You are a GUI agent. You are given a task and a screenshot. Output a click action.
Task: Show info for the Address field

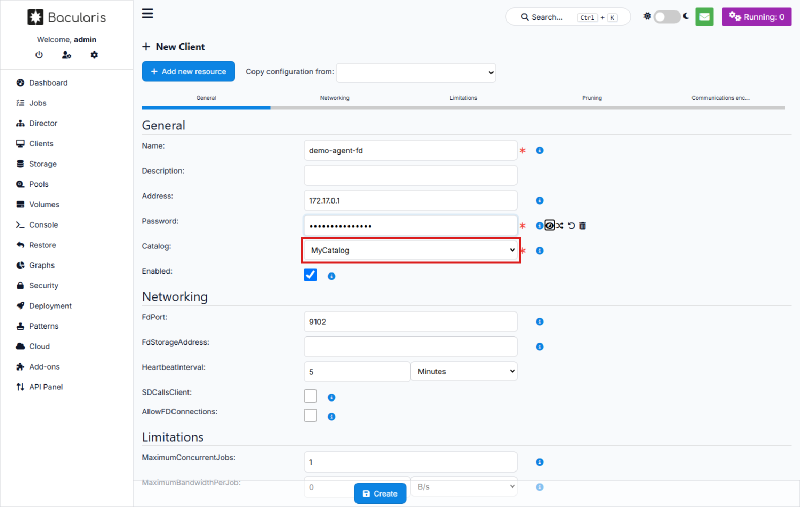coord(539,200)
